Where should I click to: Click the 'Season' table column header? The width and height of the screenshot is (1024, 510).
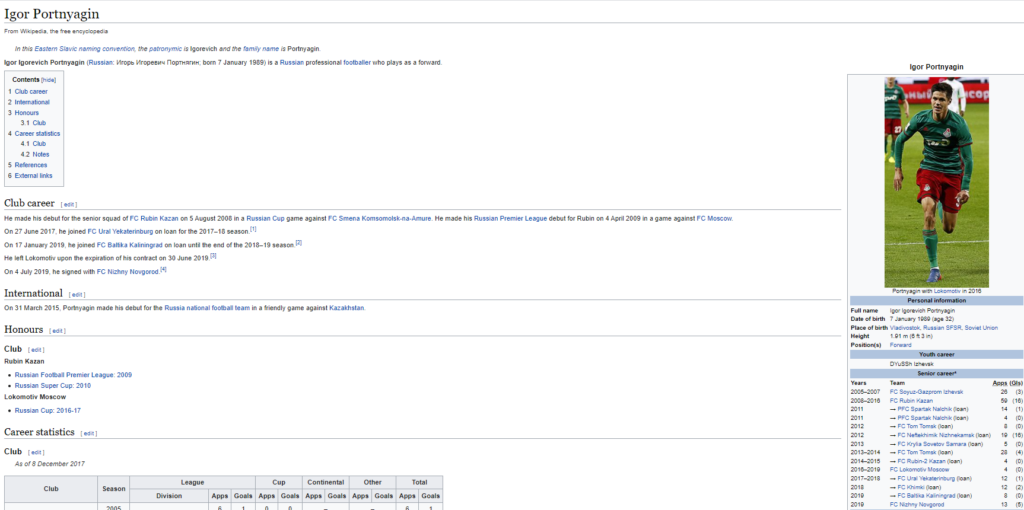(x=114, y=489)
